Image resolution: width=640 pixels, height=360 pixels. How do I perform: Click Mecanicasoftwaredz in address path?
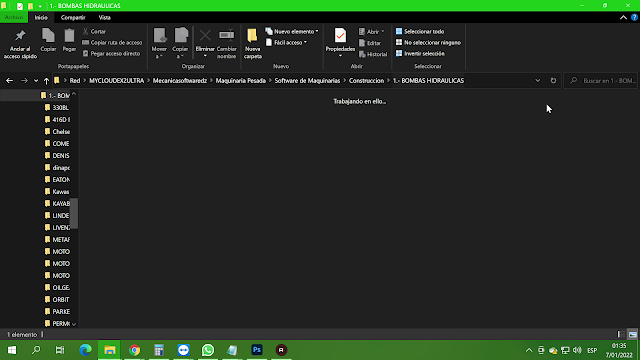tap(180, 81)
